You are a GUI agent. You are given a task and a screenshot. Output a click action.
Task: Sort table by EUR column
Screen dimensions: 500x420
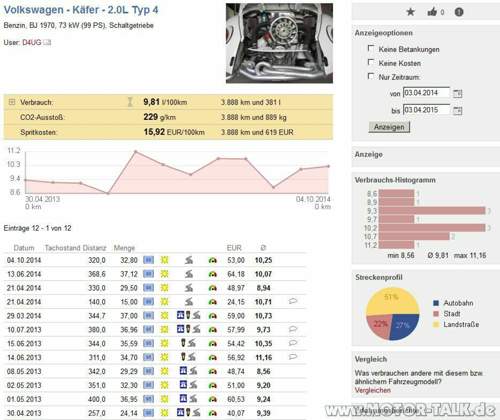[x=234, y=248]
